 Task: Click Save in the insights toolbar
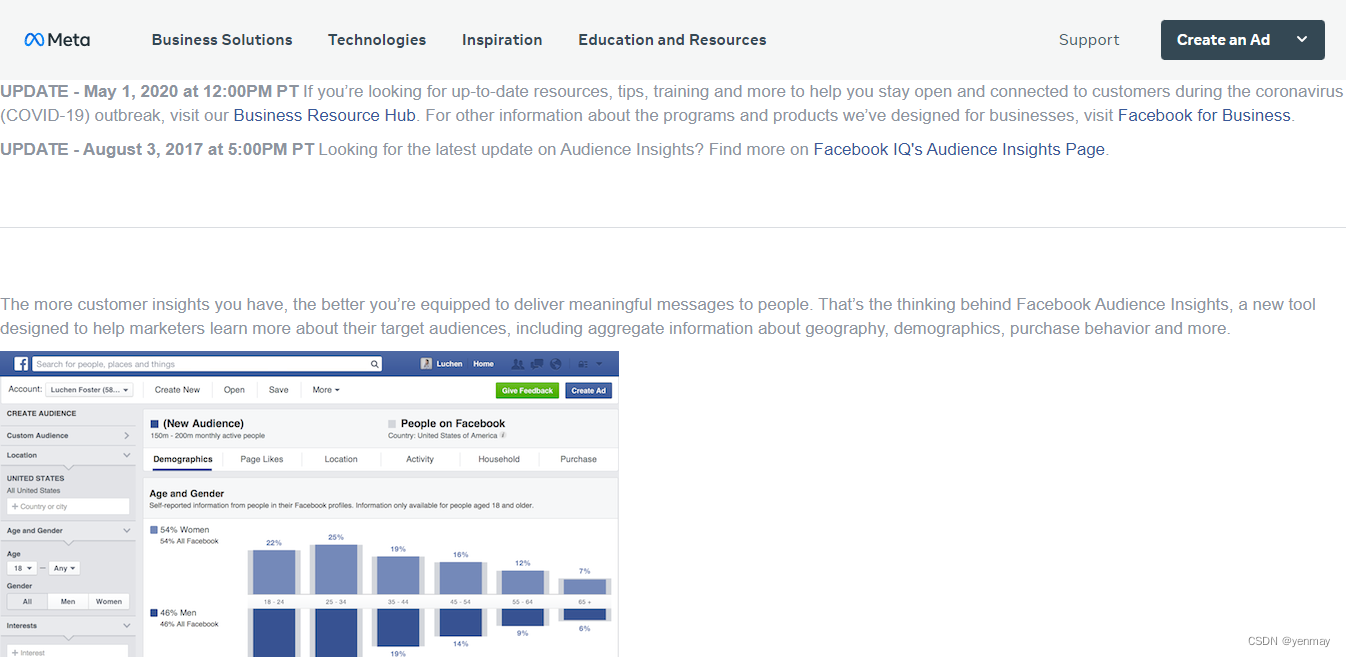(x=278, y=390)
